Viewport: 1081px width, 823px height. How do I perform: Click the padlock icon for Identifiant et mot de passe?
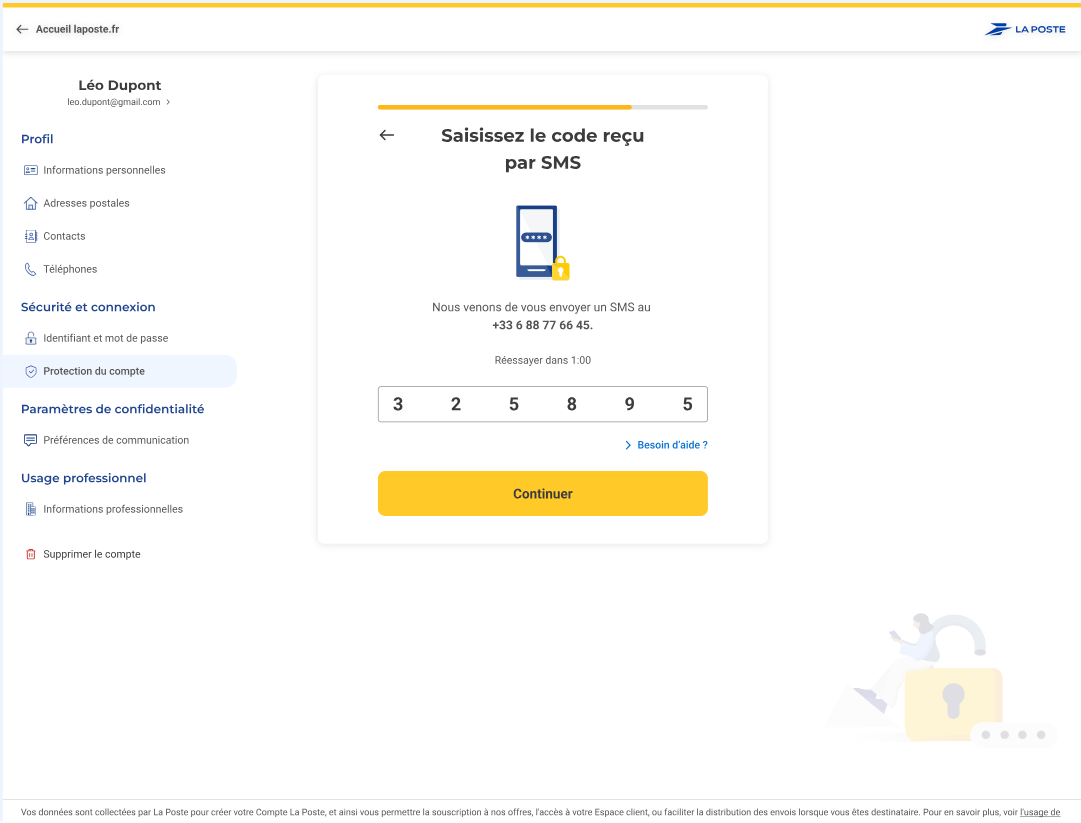tap(31, 338)
